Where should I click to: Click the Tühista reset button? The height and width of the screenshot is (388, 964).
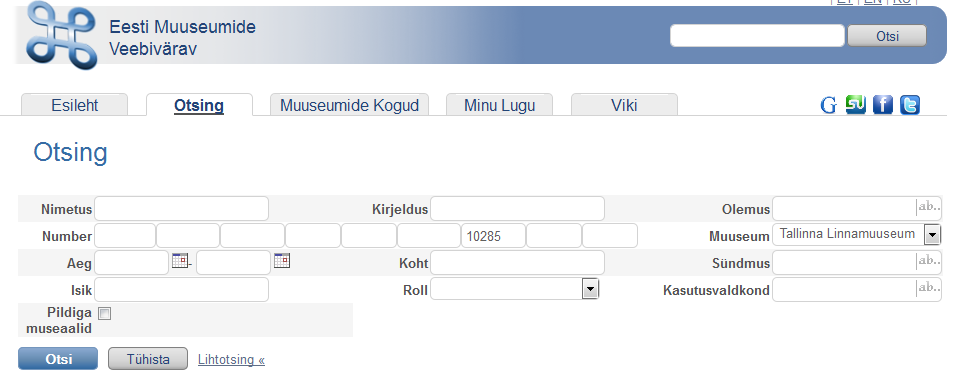[x=148, y=359]
